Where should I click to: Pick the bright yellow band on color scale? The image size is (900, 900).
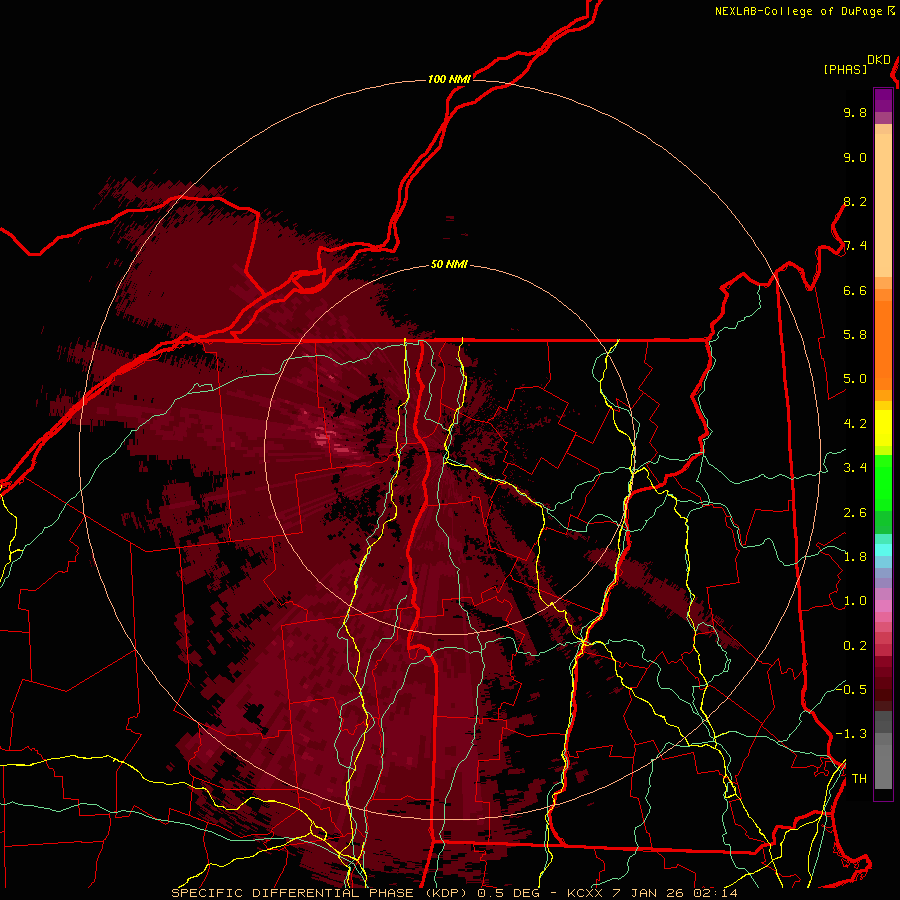[883, 428]
